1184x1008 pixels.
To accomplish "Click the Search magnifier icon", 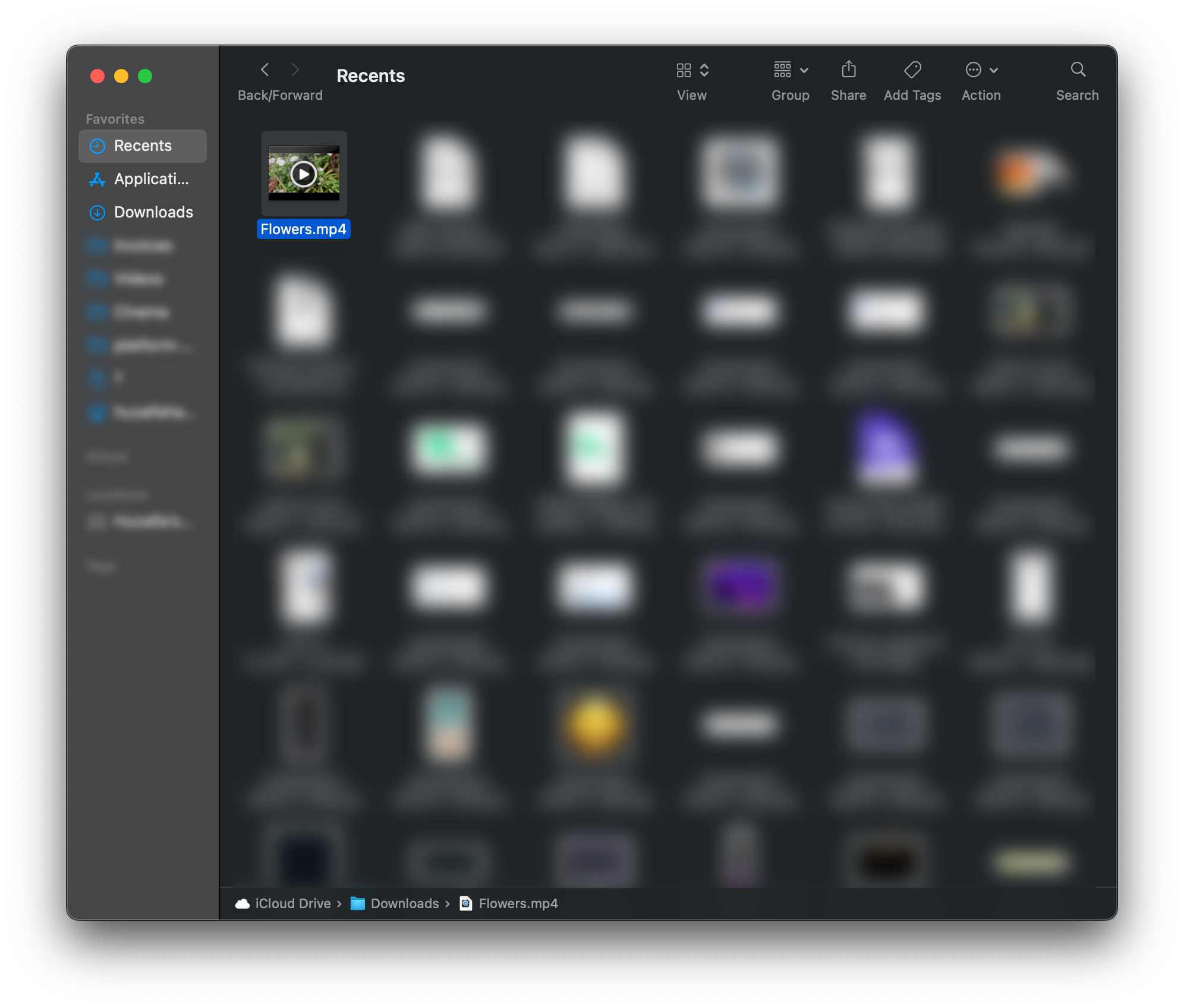I will click(x=1078, y=70).
